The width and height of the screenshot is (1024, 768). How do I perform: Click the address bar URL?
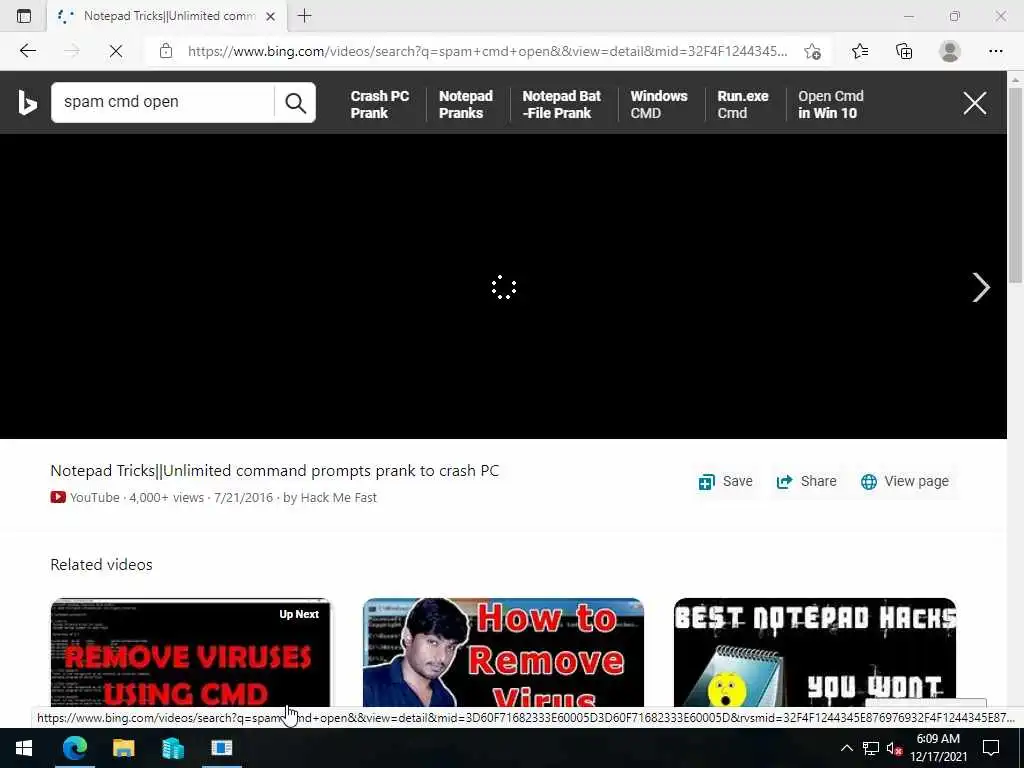coord(487,51)
